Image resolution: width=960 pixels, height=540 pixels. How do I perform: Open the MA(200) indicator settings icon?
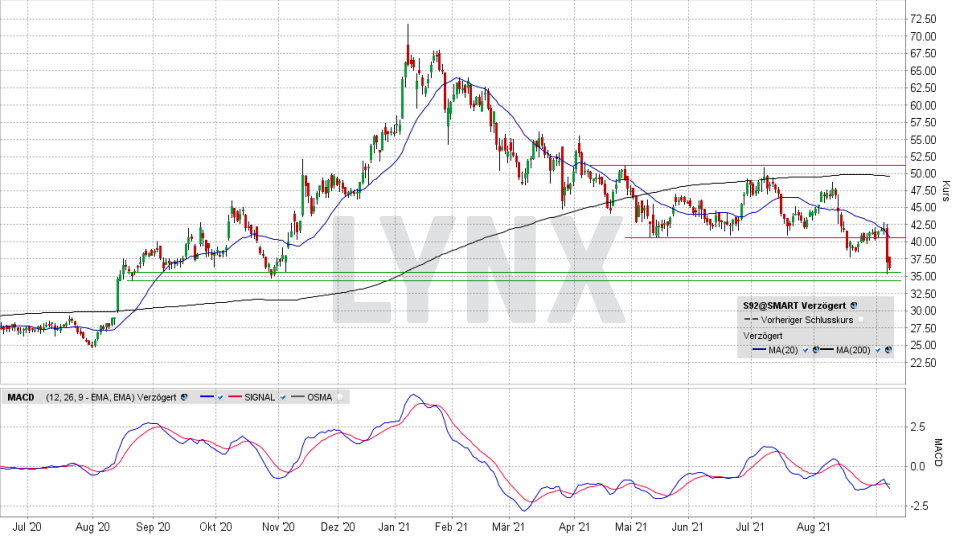pos(888,350)
